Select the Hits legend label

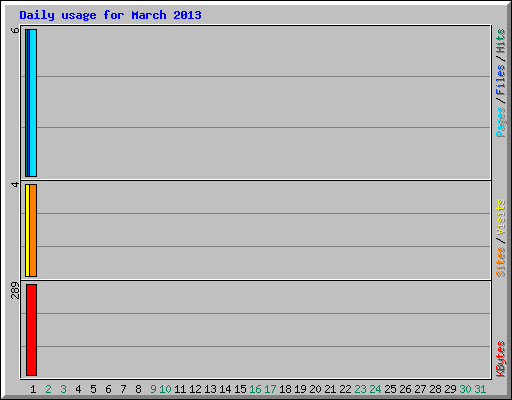(x=500, y=41)
